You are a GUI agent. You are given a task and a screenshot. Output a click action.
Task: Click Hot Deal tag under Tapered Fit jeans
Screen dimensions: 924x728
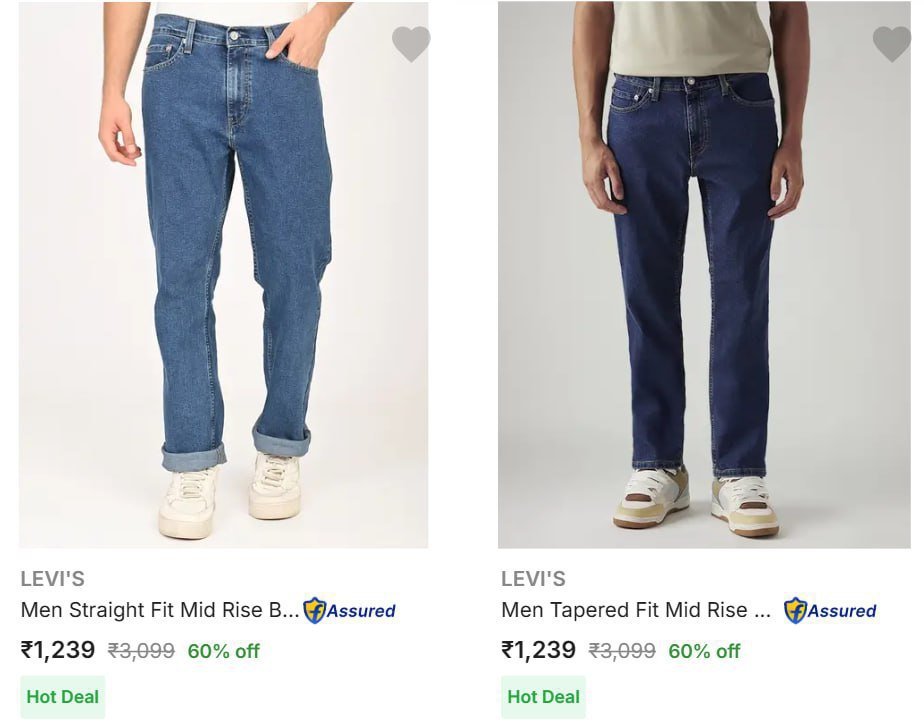[544, 697]
